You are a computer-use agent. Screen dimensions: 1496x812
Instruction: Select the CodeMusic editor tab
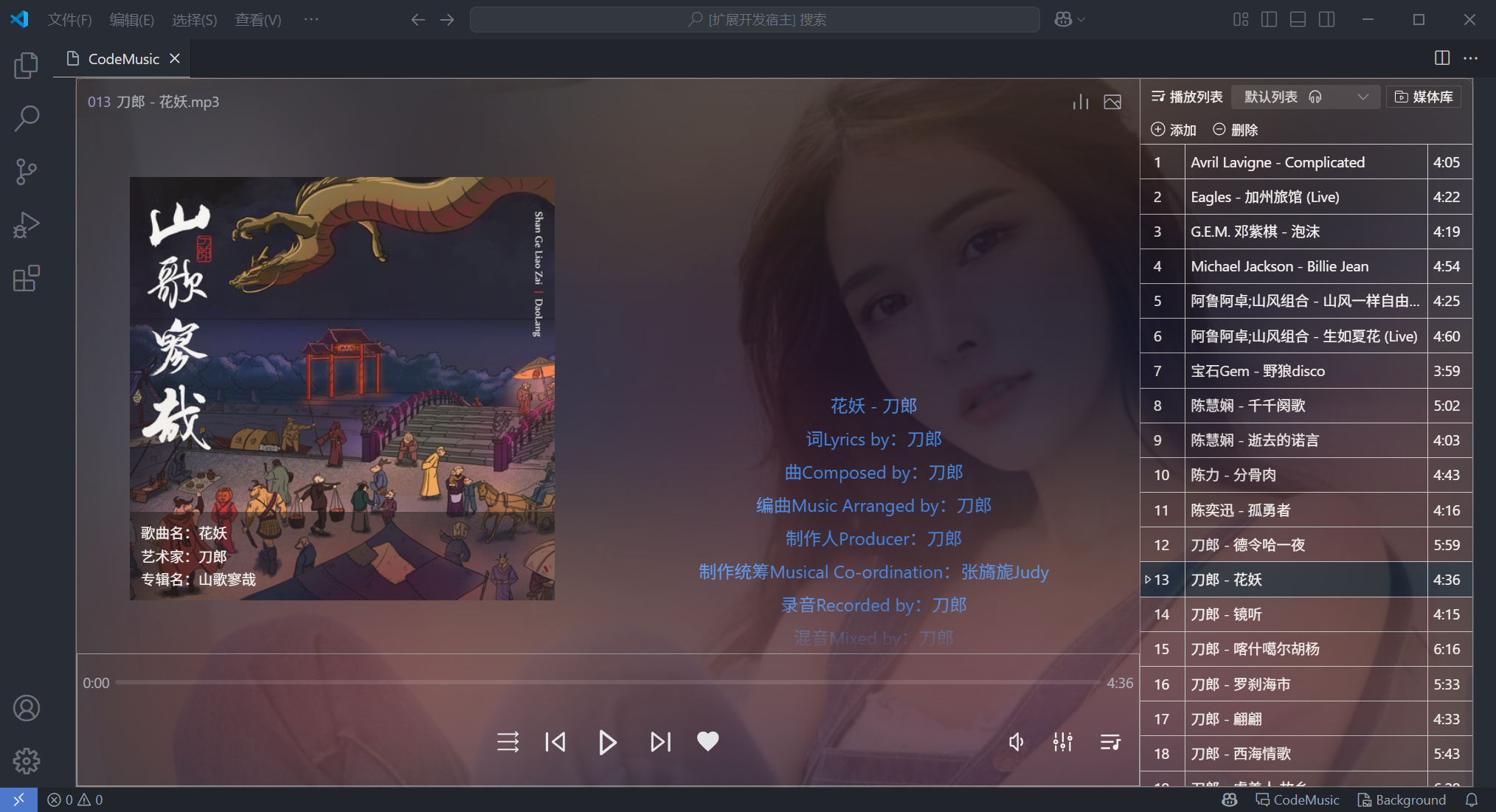pos(122,59)
